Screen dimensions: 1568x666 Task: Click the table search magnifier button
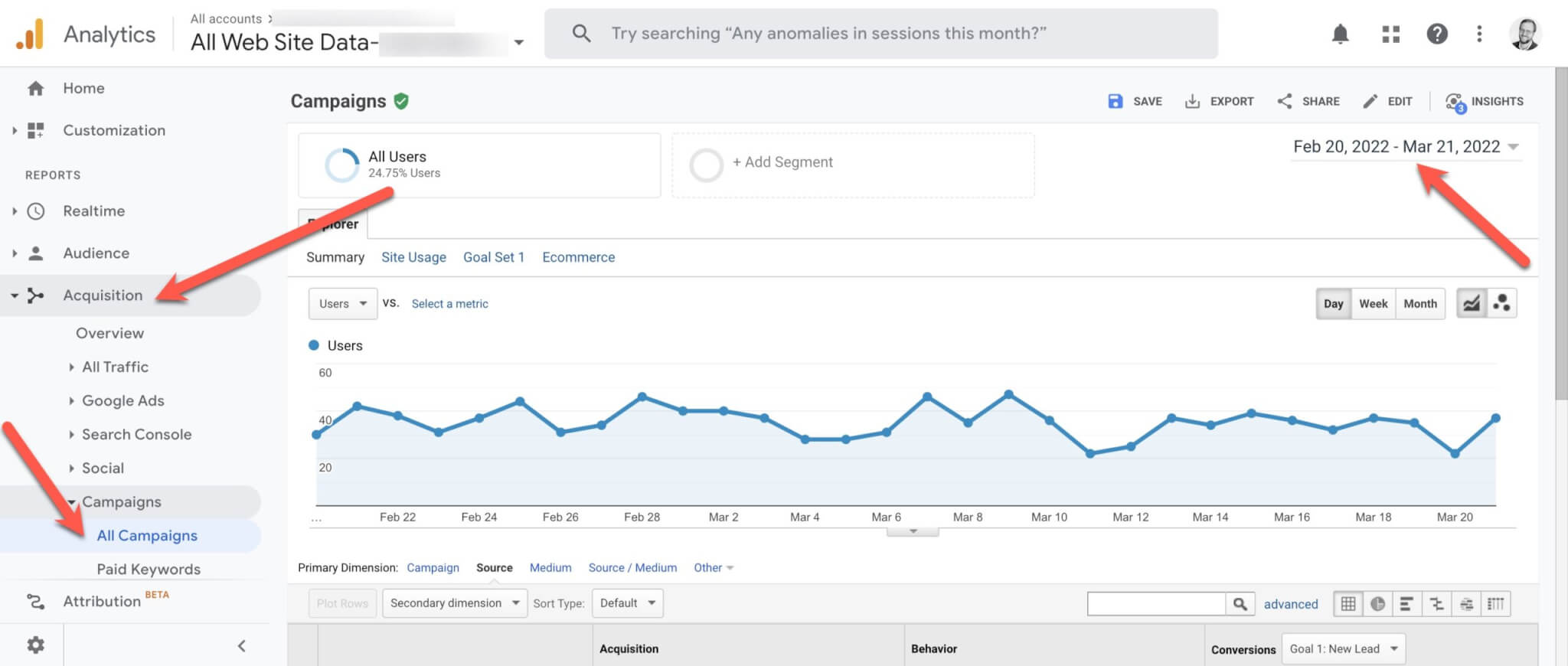coord(1240,604)
